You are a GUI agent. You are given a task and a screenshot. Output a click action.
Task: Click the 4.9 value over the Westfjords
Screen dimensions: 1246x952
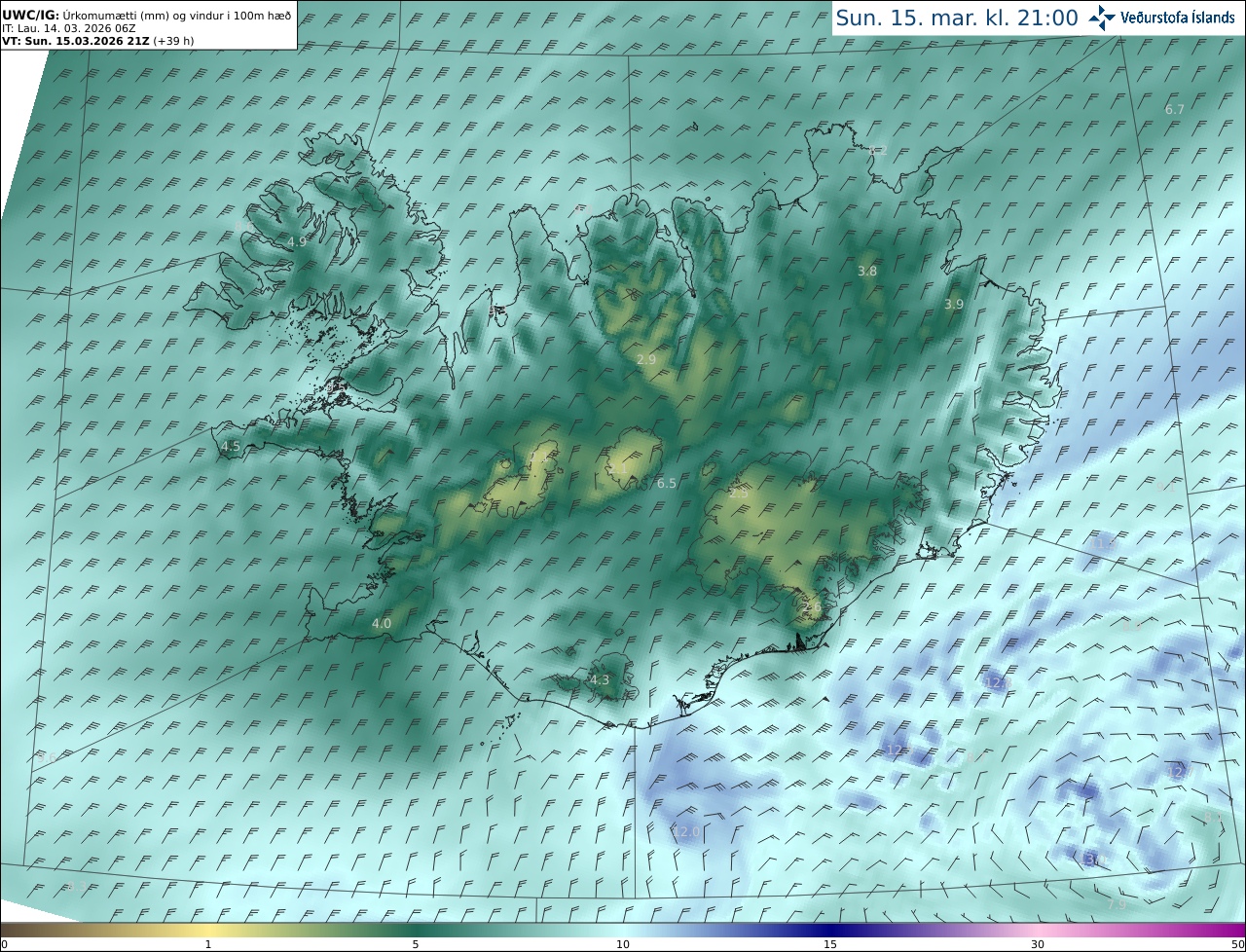[x=298, y=241]
